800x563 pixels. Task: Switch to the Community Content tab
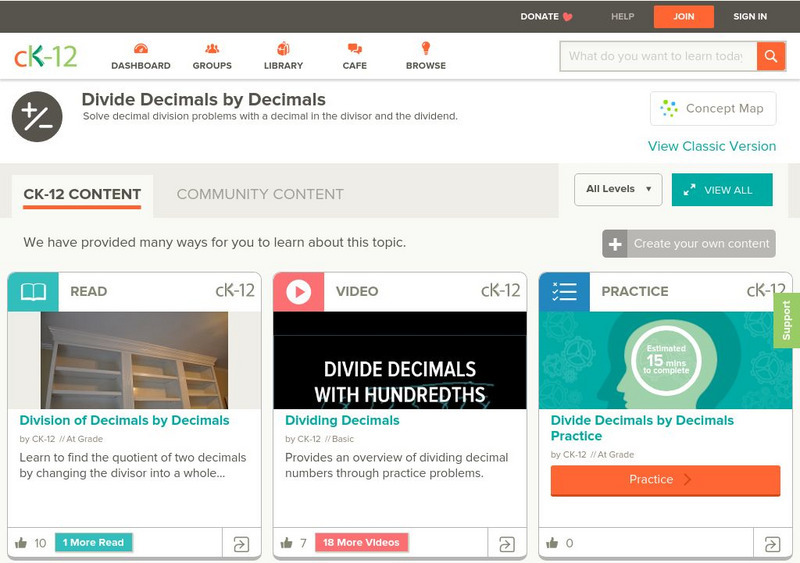click(260, 194)
